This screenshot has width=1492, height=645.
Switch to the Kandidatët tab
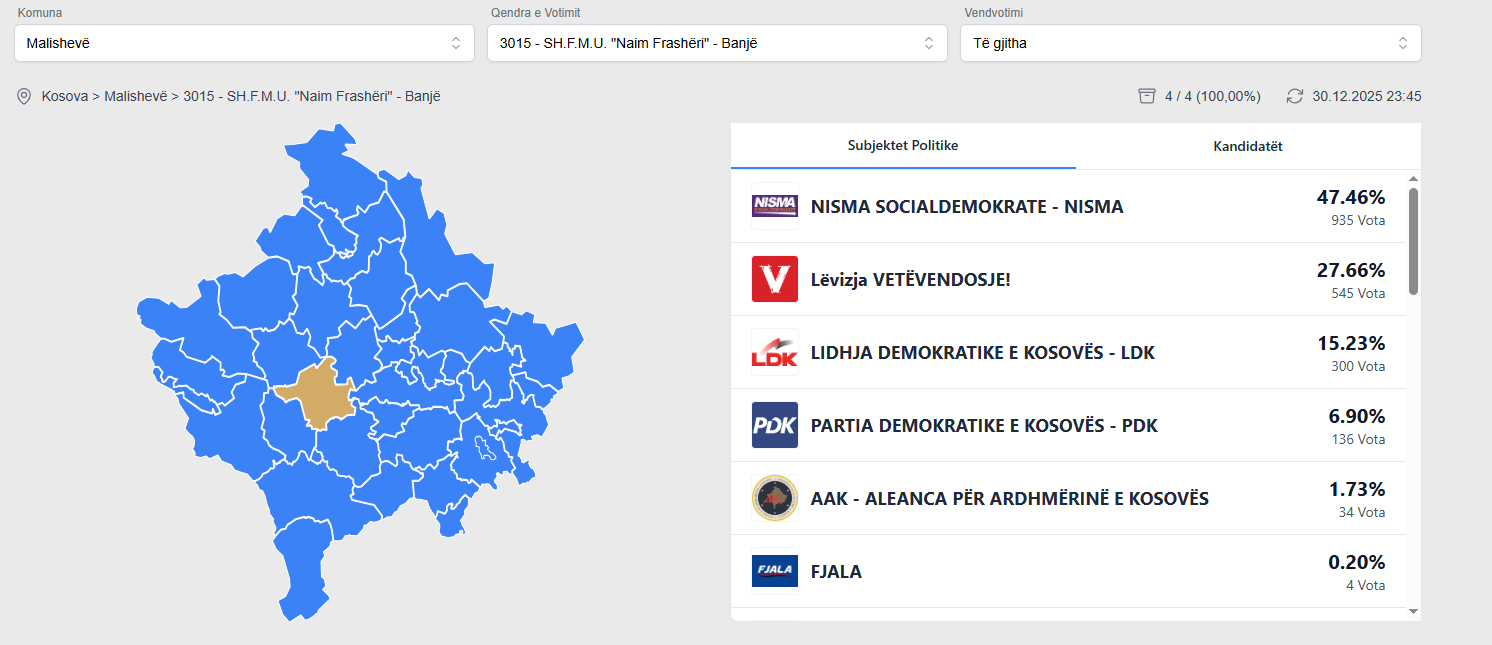pos(1248,146)
